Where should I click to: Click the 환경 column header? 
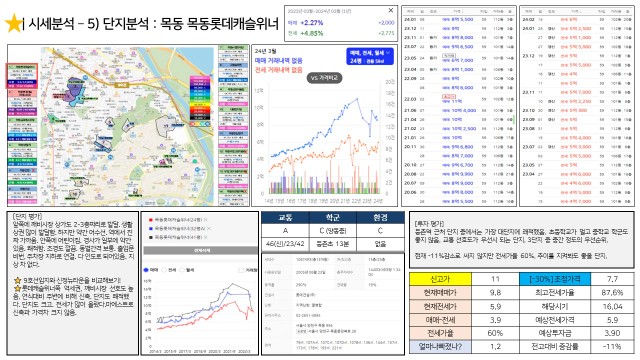point(380,218)
